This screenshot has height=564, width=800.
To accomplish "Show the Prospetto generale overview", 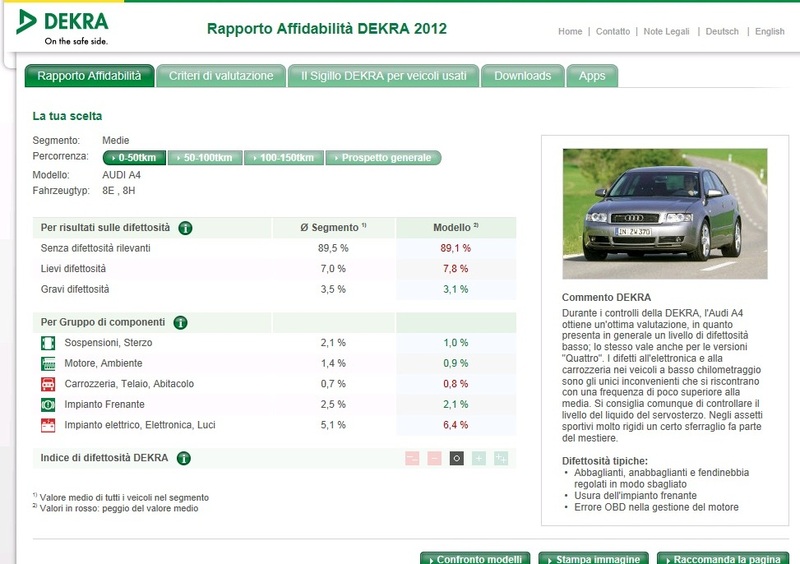I will coord(384,158).
